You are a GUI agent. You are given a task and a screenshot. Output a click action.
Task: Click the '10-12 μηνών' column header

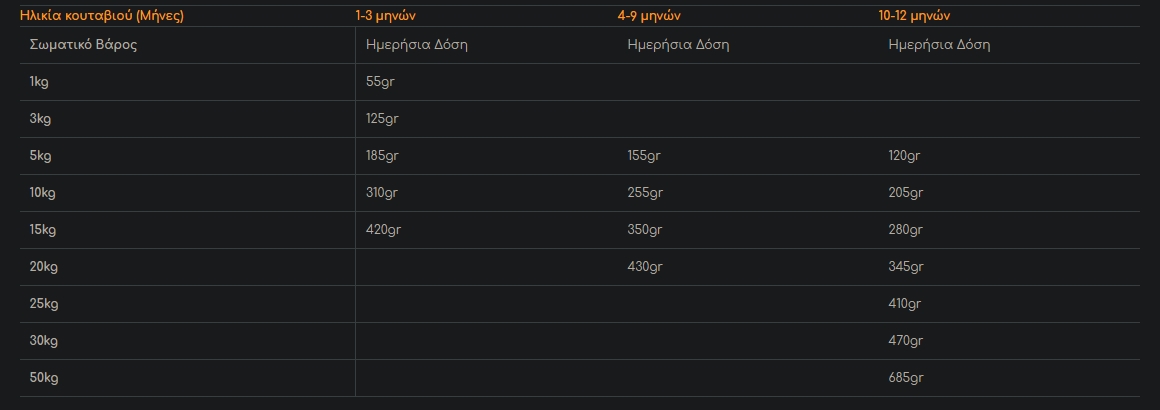coord(914,16)
